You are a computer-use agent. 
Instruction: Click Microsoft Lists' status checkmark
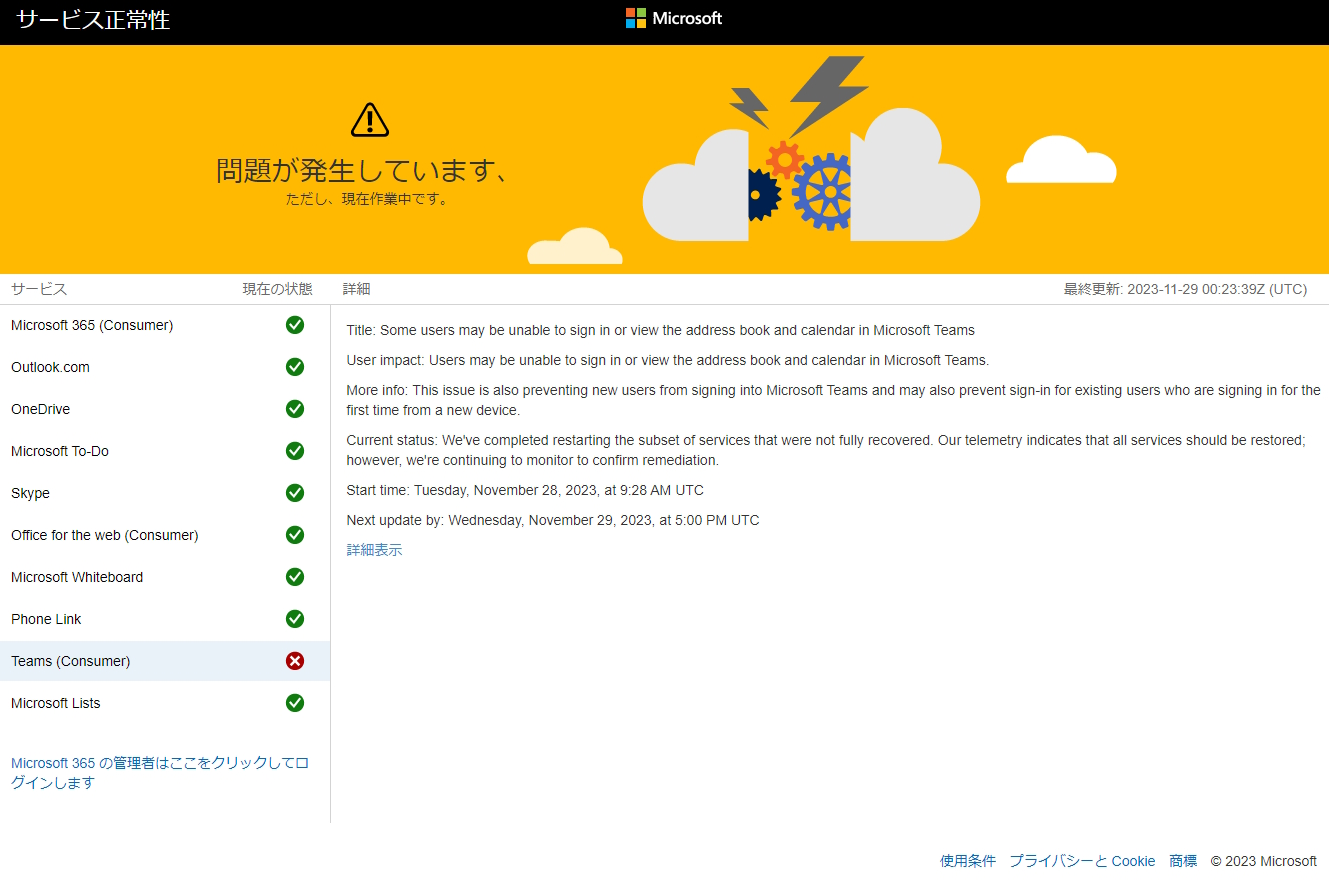[x=294, y=703]
